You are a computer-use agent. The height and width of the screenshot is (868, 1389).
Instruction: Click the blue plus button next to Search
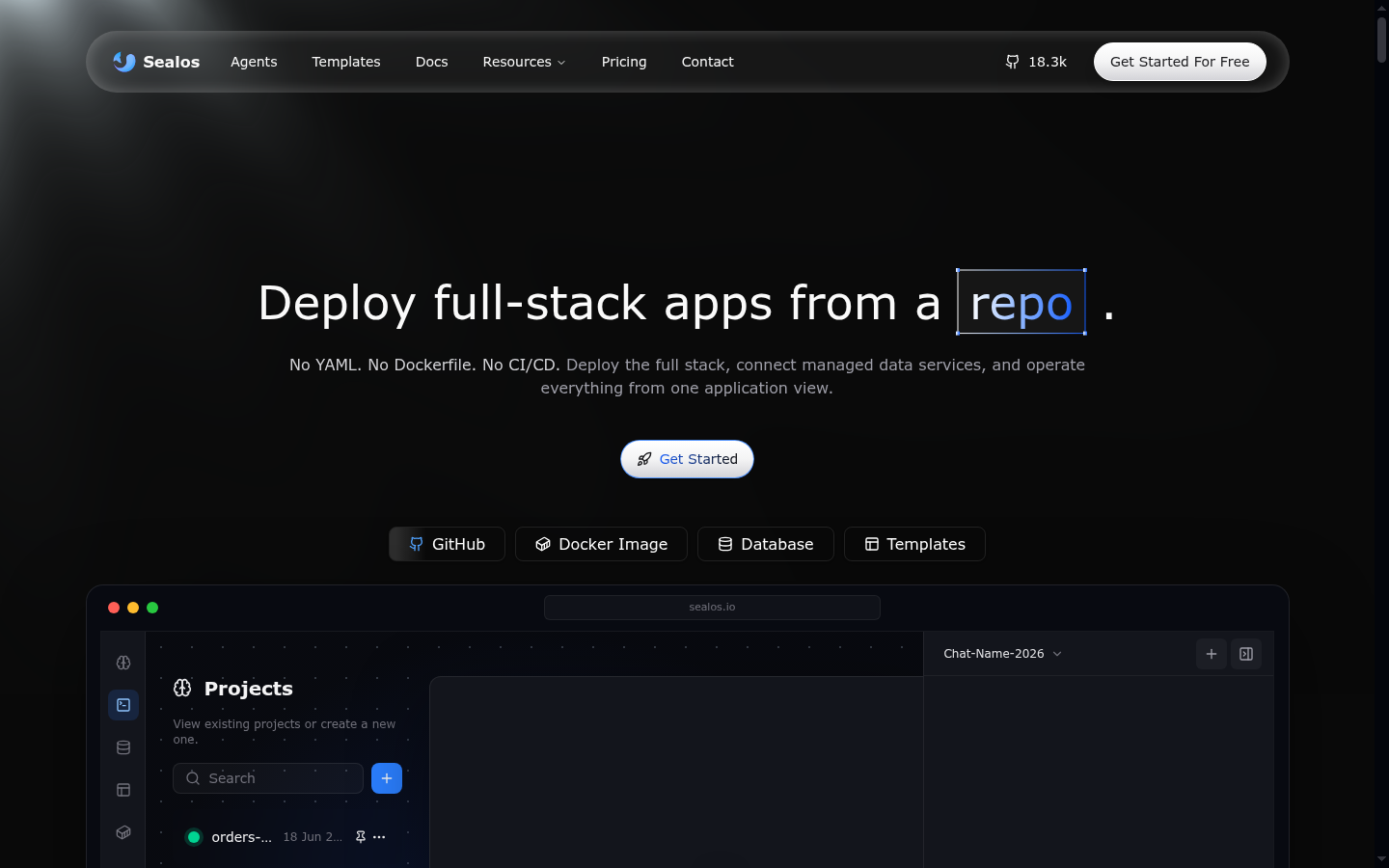[387, 778]
